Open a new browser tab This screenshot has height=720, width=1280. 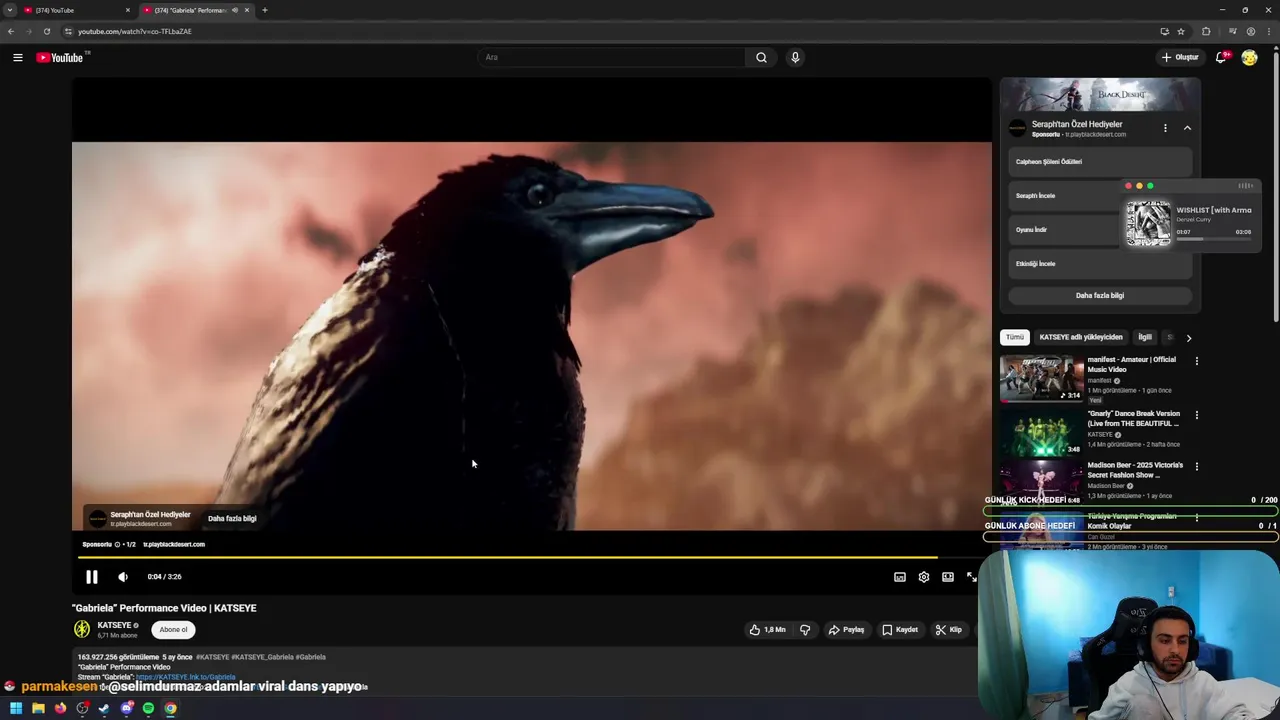264,10
